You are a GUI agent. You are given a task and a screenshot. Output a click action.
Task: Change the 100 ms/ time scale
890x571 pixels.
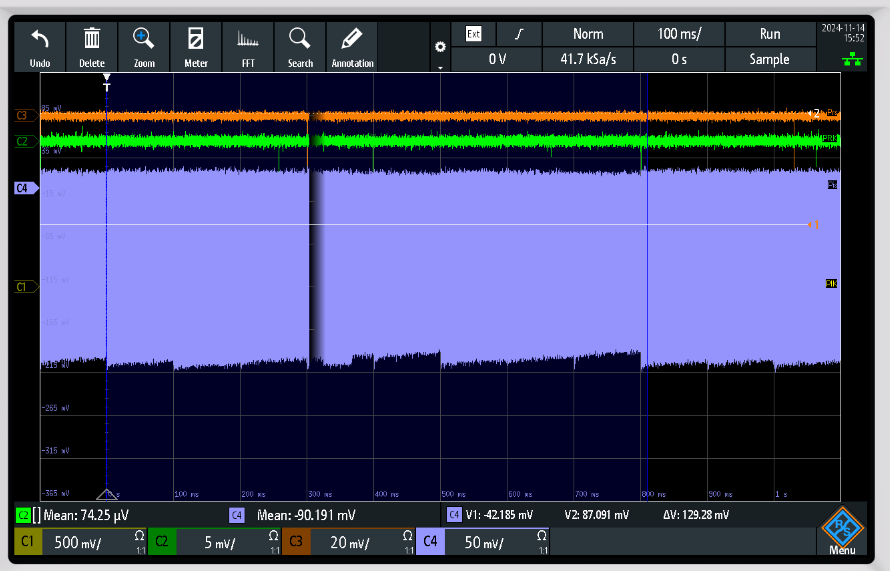coord(679,34)
